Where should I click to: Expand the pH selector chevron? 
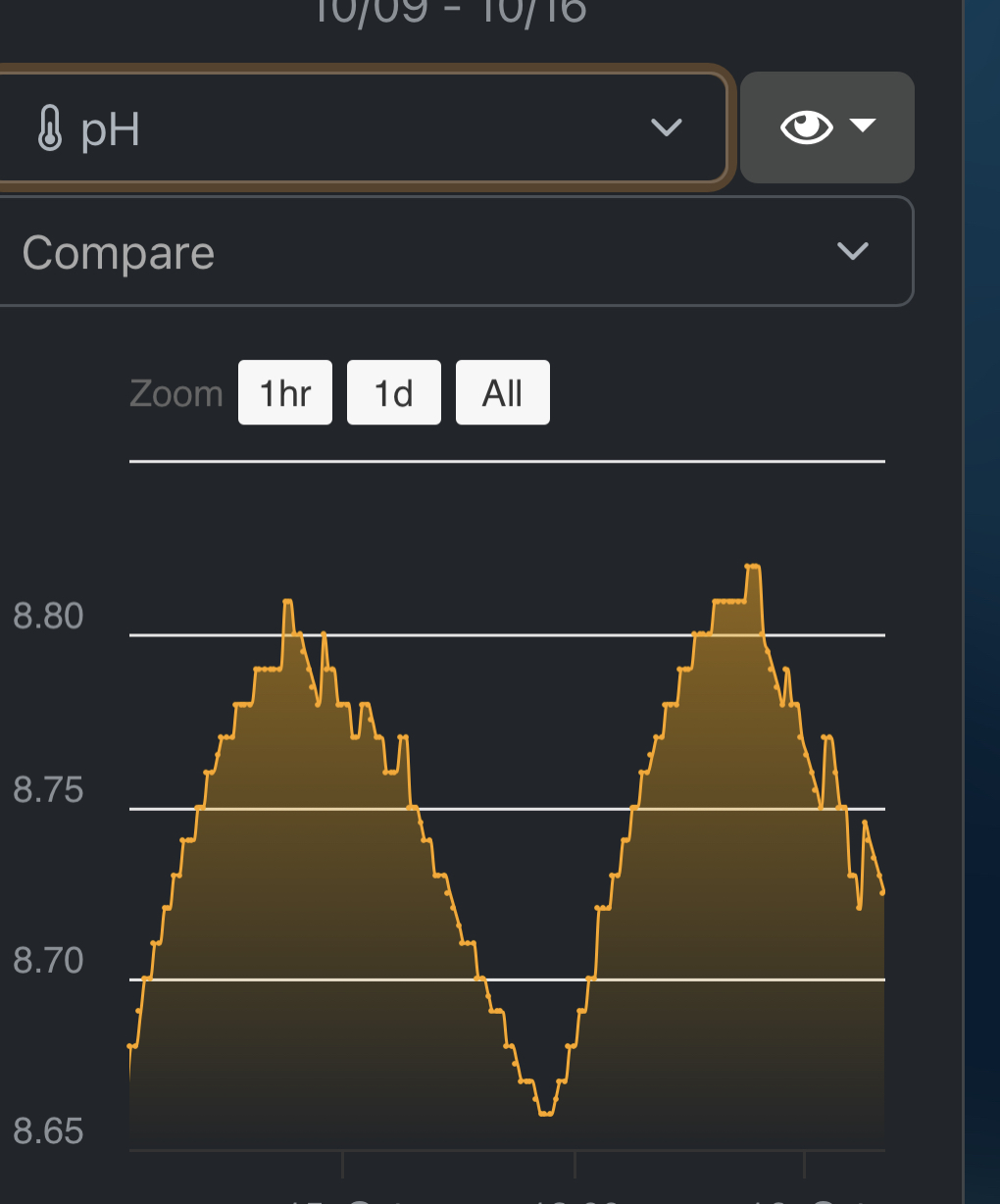(667, 127)
